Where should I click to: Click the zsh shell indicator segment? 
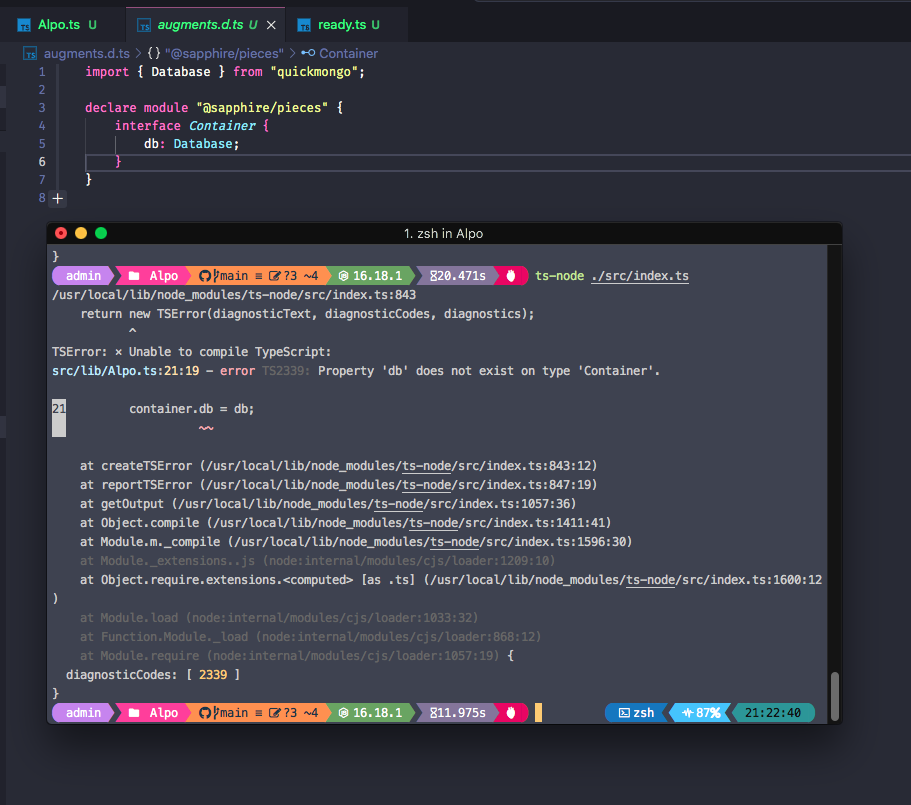pos(637,713)
